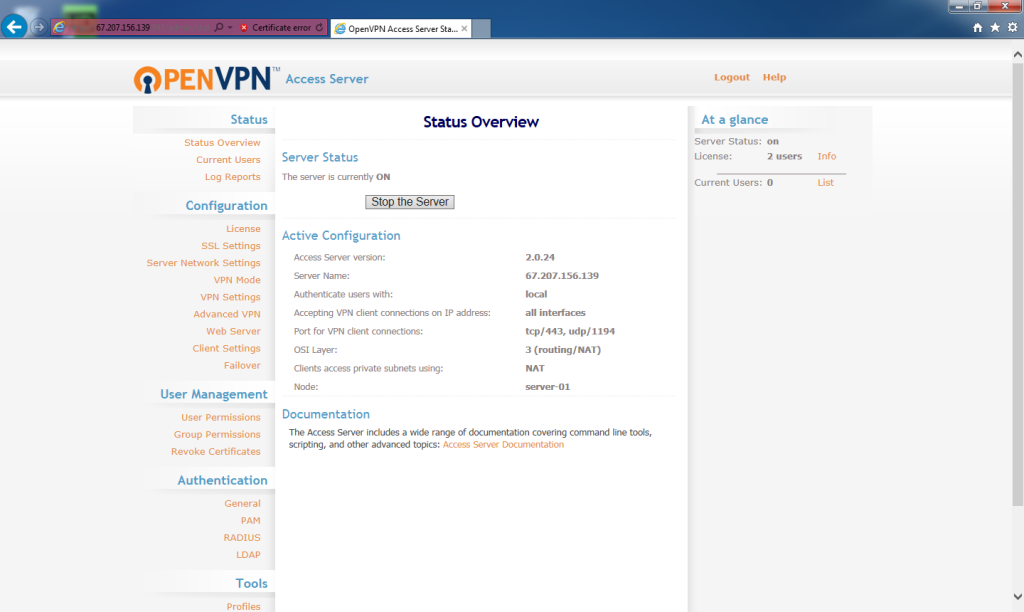1024x612 pixels.
Task: Open Revoke Certificates page
Action: (216, 451)
